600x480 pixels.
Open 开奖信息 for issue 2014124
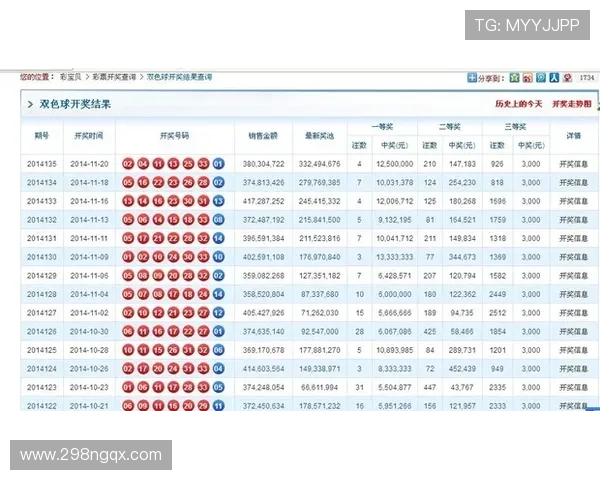[x=573, y=369]
